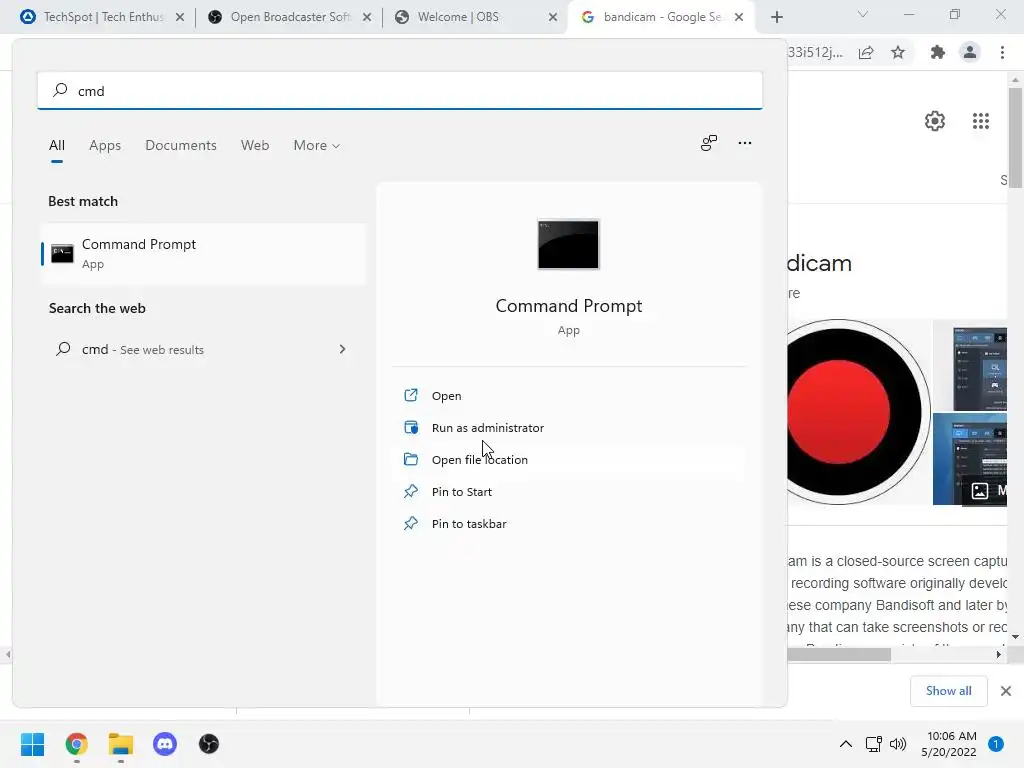Open Google Chrome from the taskbar

coord(76,744)
